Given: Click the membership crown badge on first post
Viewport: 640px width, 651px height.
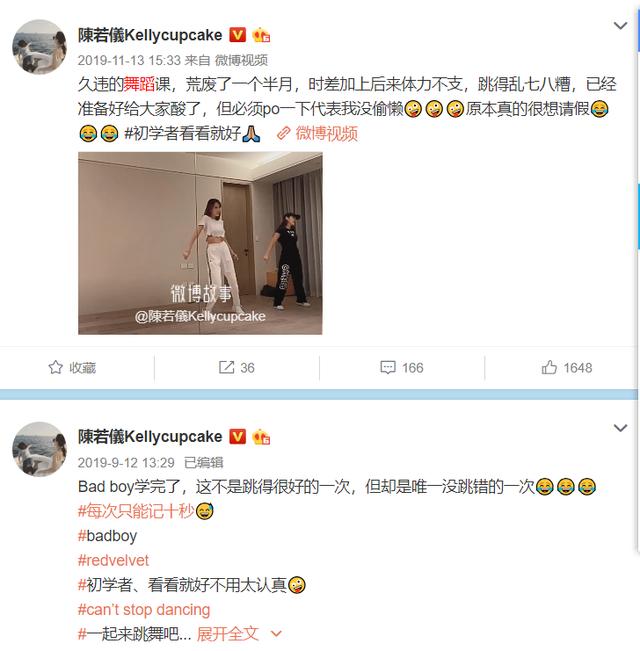Looking at the screenshot, I should (x=261, y=35).
